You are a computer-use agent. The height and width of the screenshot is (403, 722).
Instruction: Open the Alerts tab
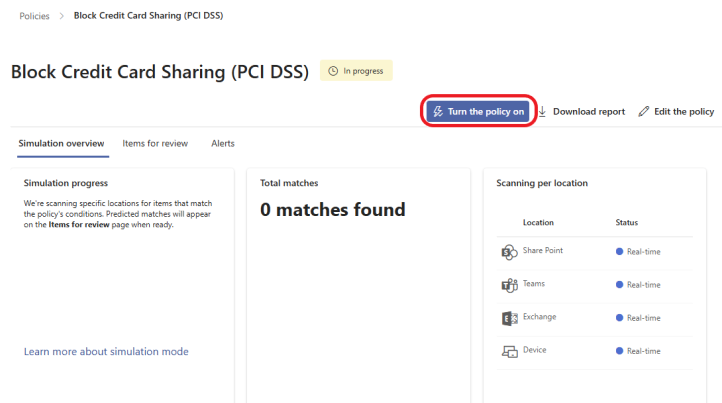(x=223, y=143)
